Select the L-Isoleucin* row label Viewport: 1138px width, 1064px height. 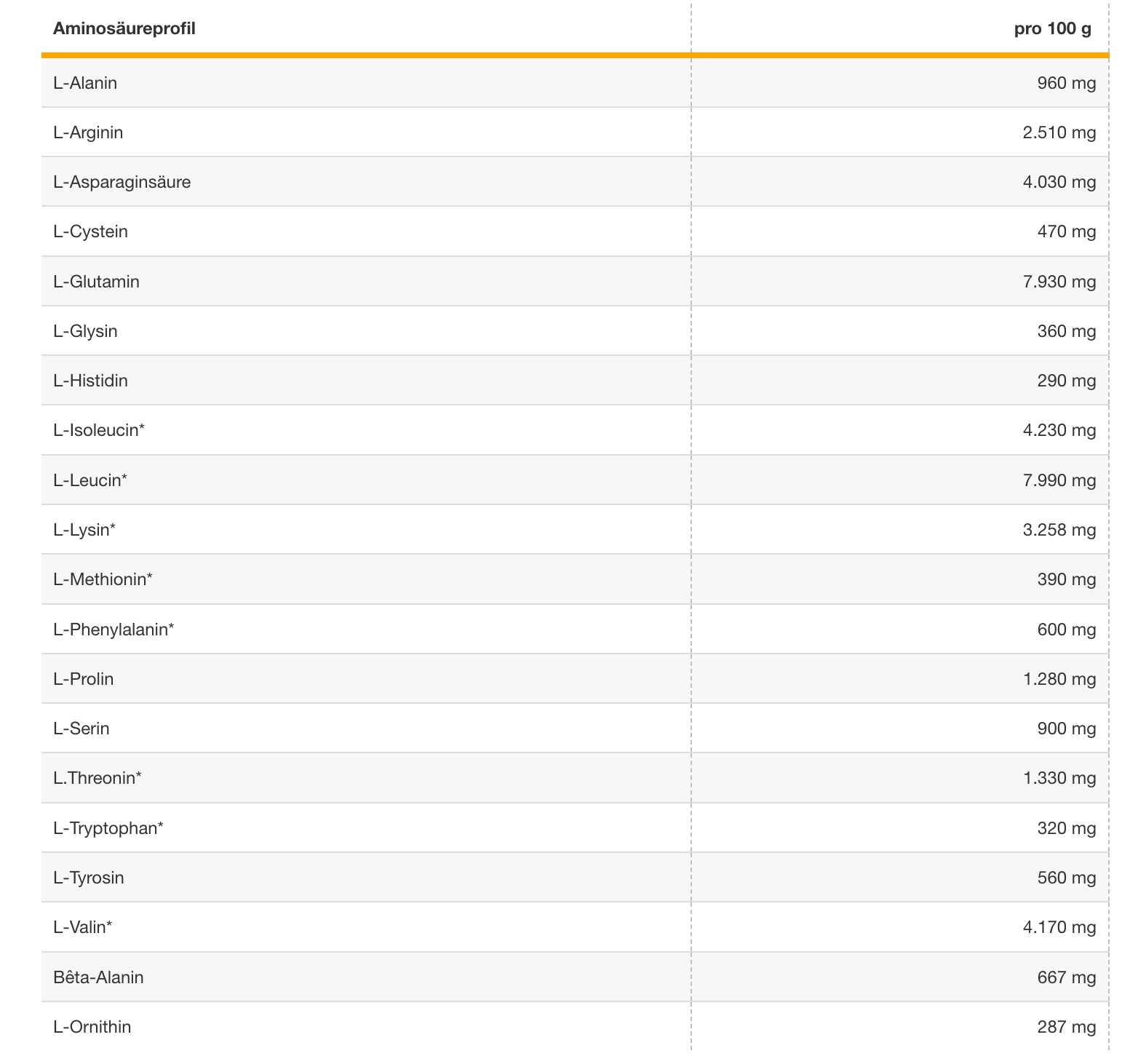[99, 430]
